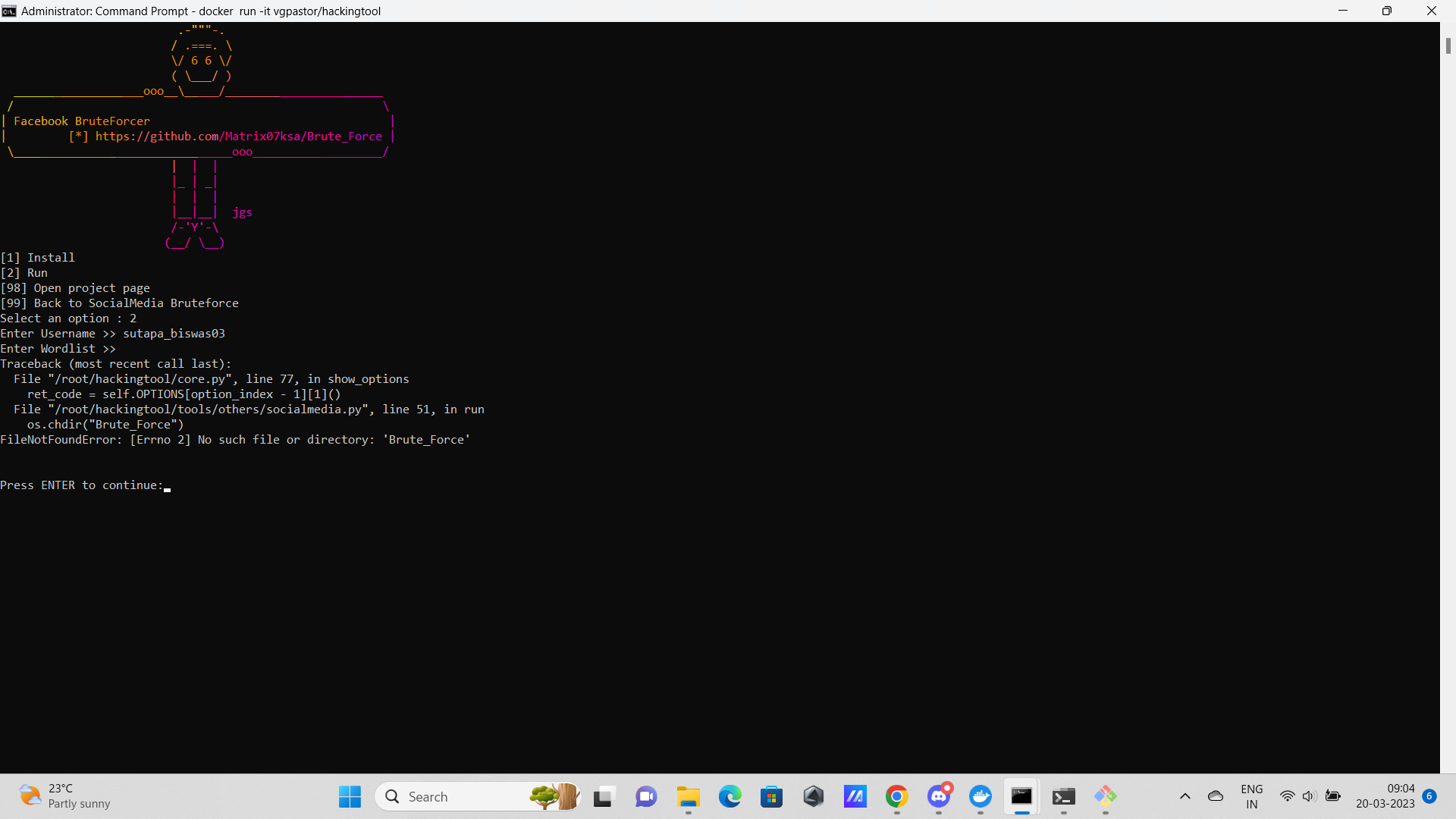This screenshot has height=819, width=1456.
Task: Open Microsoft Edge from the taskbar
Action: coord(730,796)
